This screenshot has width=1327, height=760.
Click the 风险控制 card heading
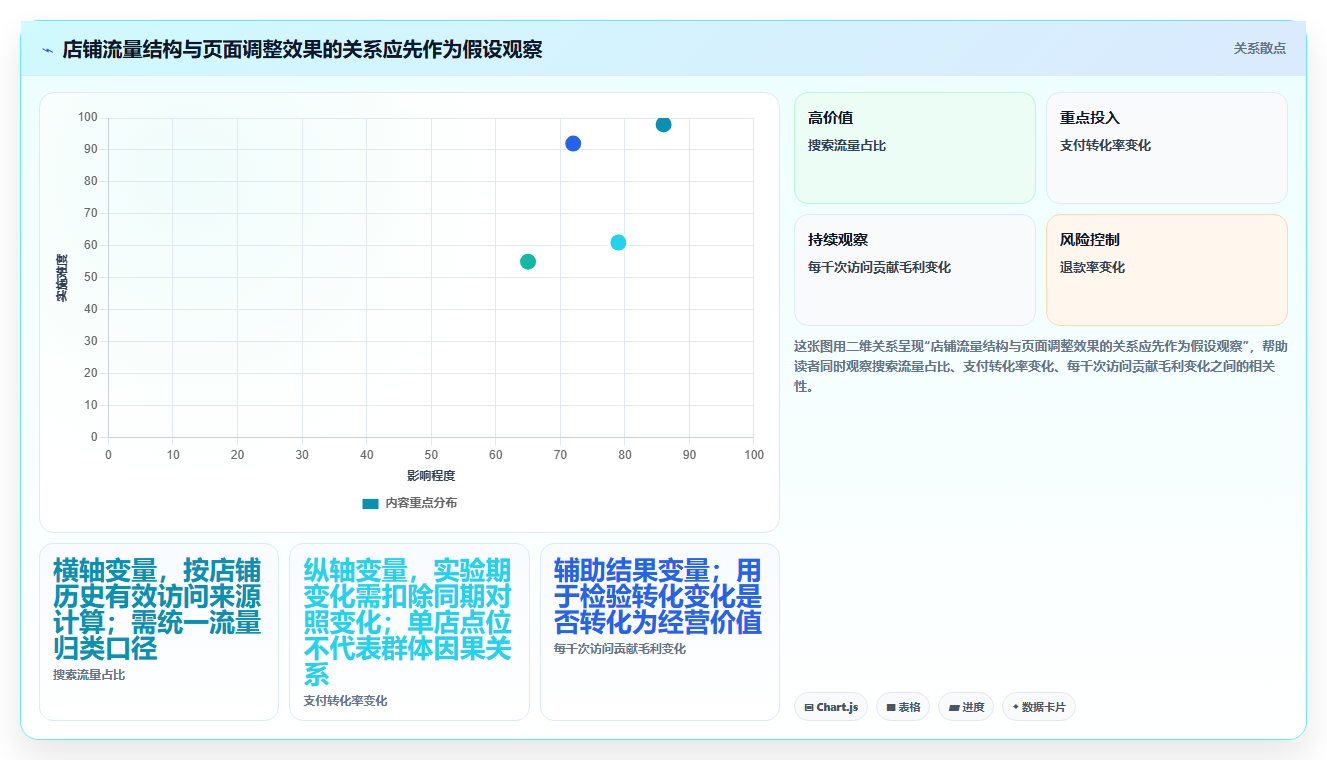[1090, 240]
